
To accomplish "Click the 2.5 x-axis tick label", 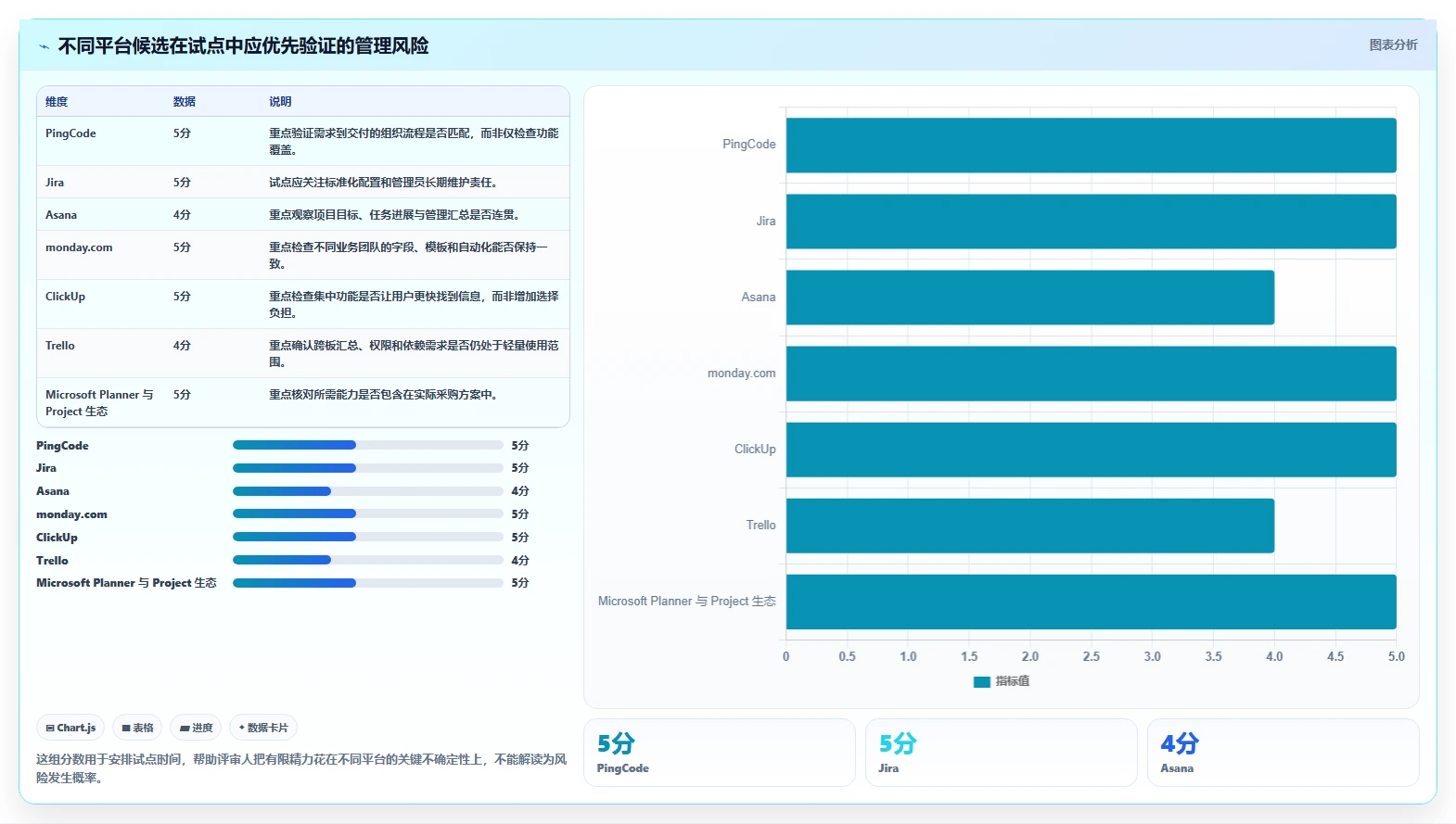I will [x=1092, y=656].
